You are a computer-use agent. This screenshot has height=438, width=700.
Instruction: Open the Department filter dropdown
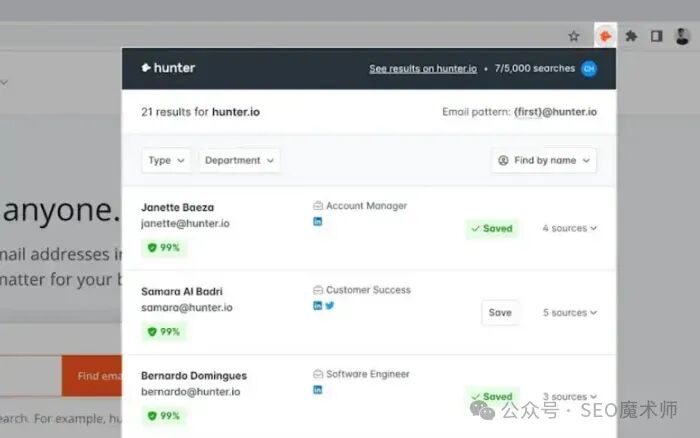coord(240,160)
